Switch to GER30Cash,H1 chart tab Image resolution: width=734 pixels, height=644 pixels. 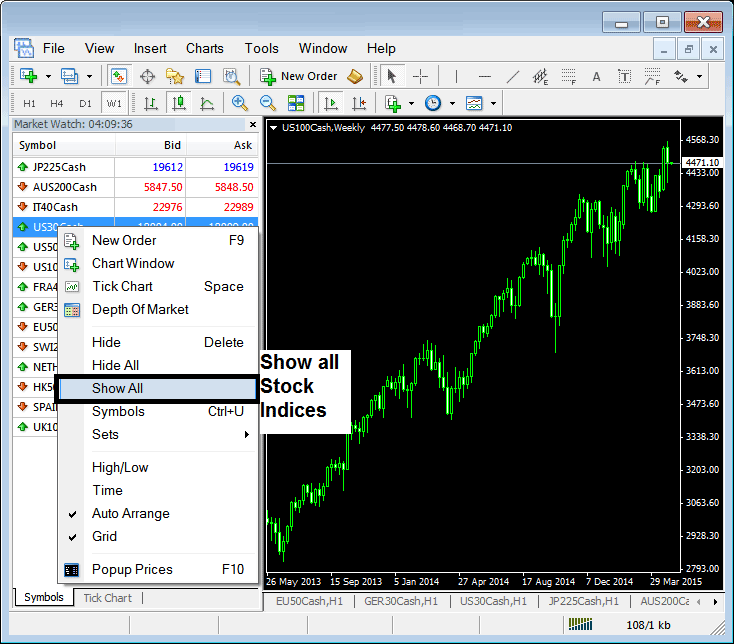click(401, 601)
